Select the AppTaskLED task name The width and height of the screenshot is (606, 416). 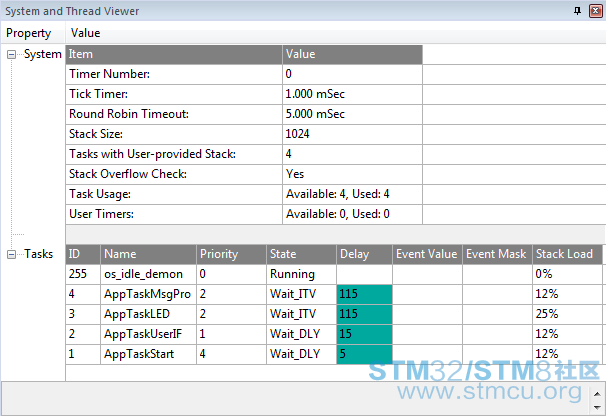(x=137, y=314)
